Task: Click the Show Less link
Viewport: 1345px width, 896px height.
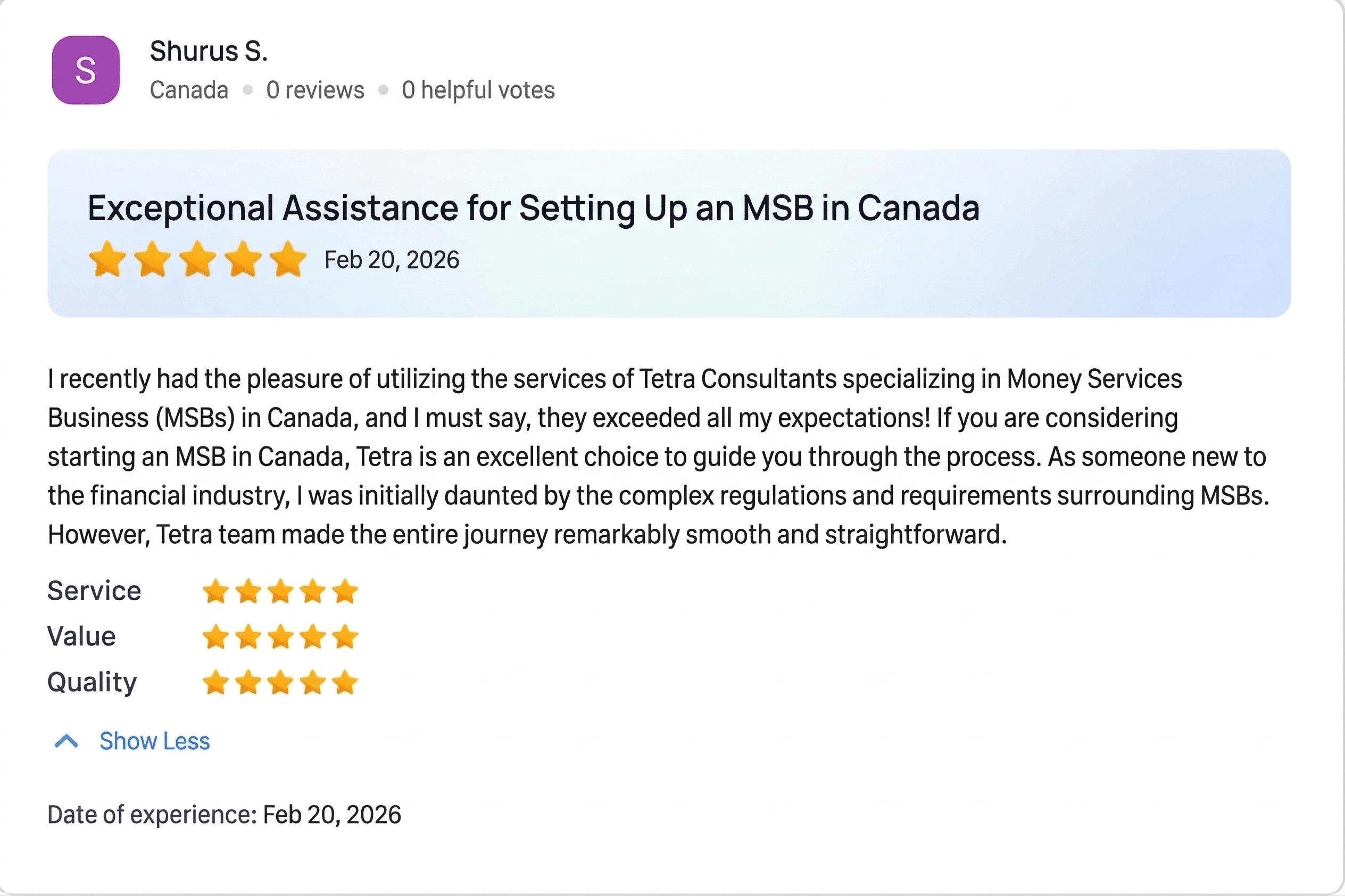Action: click(x=154, y=741)
